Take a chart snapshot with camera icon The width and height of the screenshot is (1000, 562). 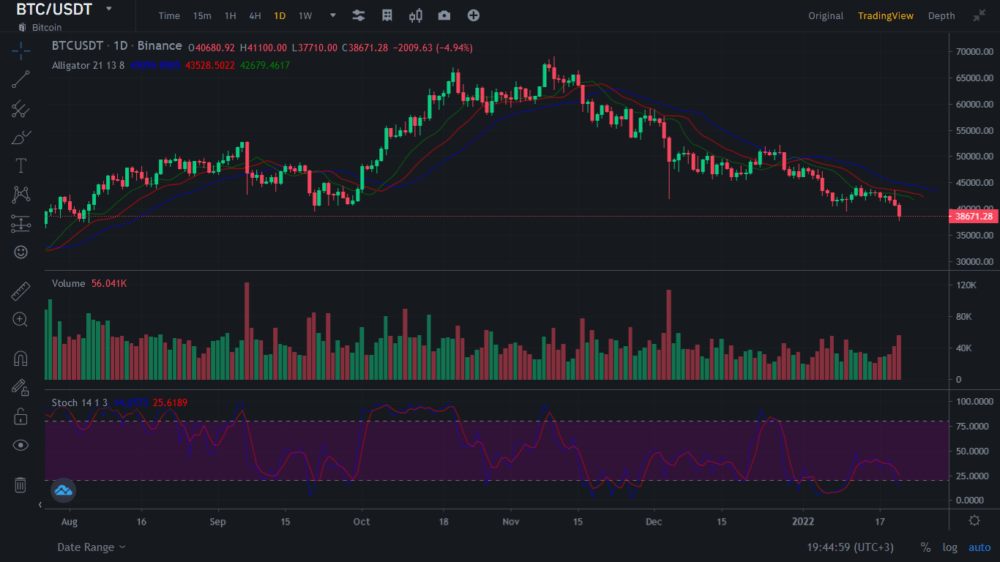pos(444,16)
